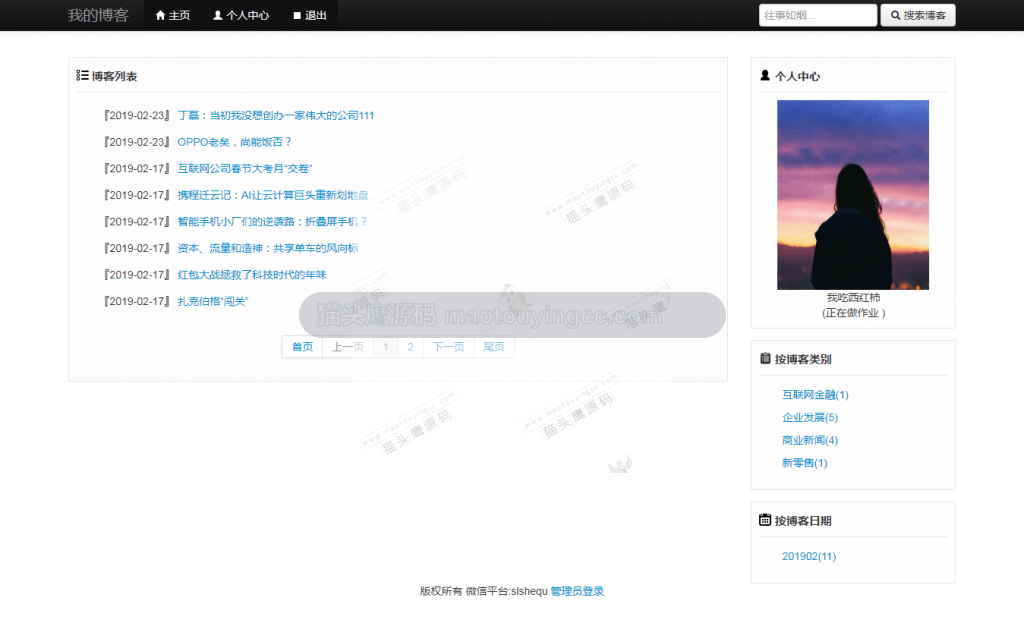Filter by category 互联网金融(1)
Image resolution: width=1024 pixels, height=629 pixels.
(x=815, y=395)
